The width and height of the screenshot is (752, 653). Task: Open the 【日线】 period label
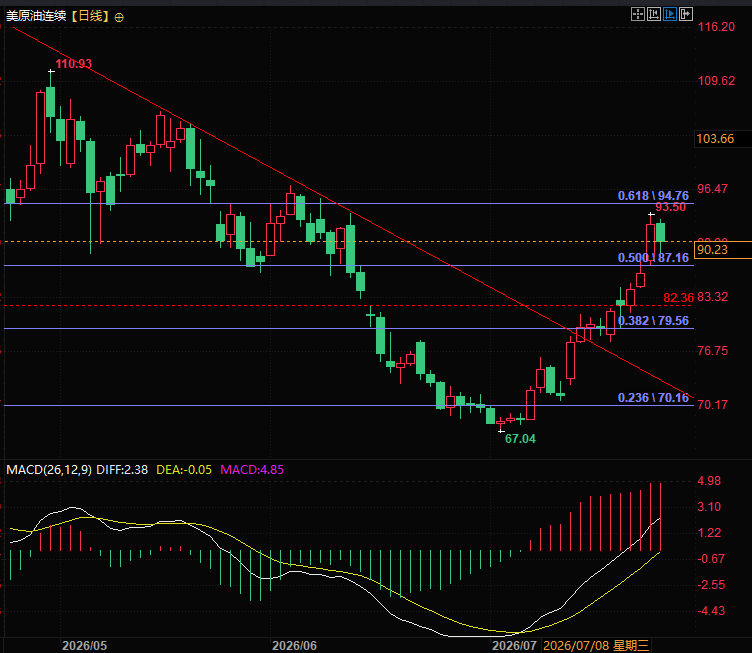tap(91, 16)
